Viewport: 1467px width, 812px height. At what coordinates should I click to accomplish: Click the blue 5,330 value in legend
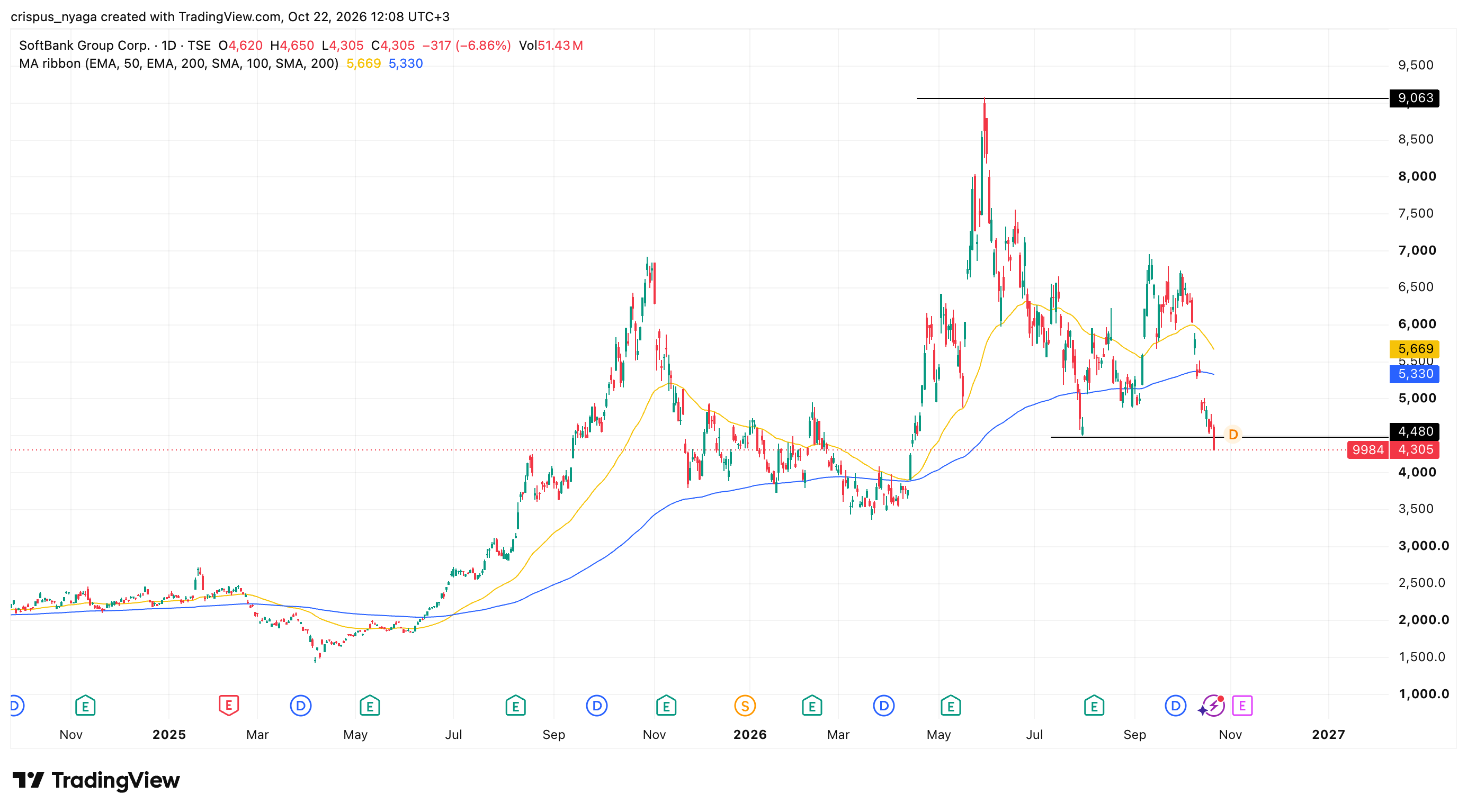[x=406, y=64]
